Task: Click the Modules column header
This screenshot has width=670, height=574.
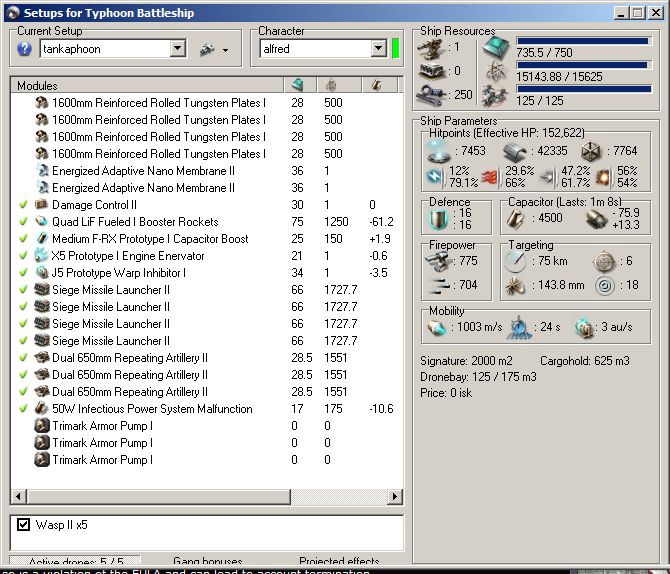Action: [x=147, y=85]
